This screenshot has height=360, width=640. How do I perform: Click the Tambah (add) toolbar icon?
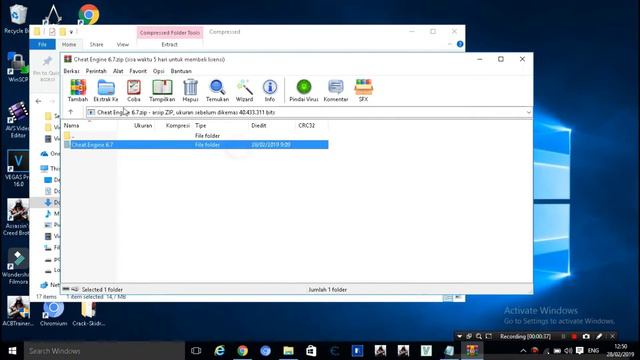click(78, 91)
